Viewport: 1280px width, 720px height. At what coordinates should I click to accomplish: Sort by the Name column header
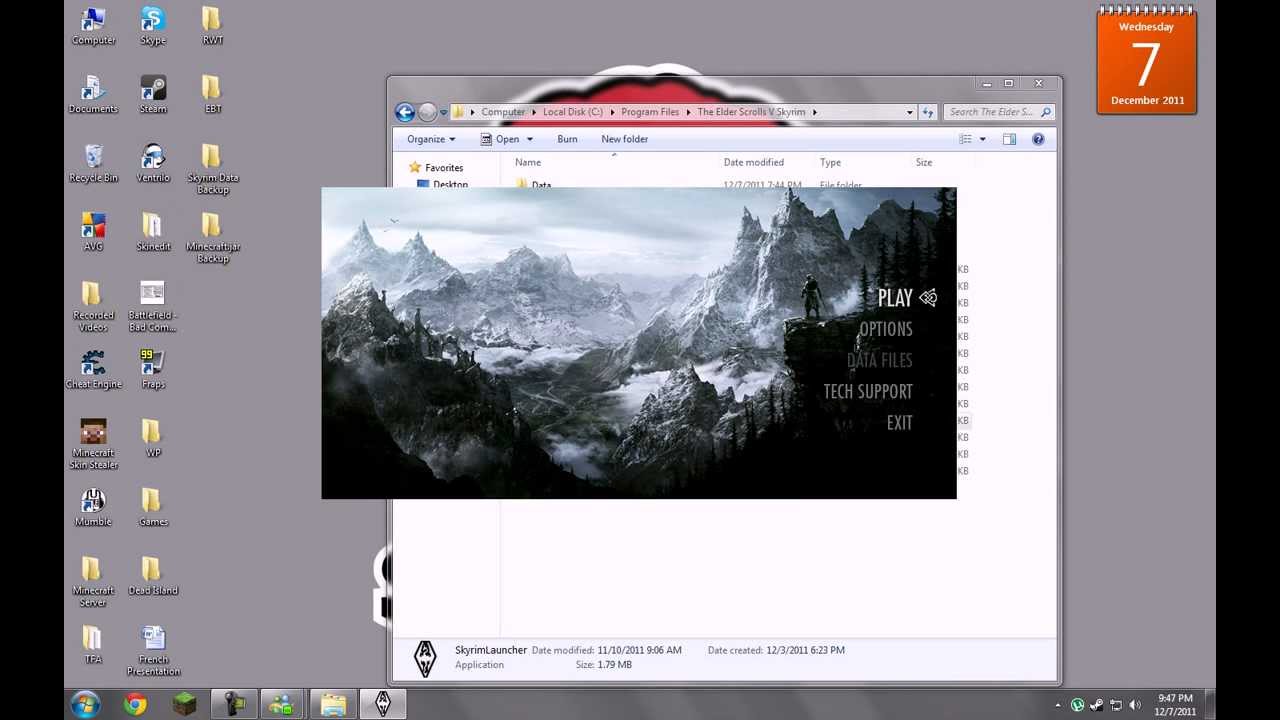(528, 162)
